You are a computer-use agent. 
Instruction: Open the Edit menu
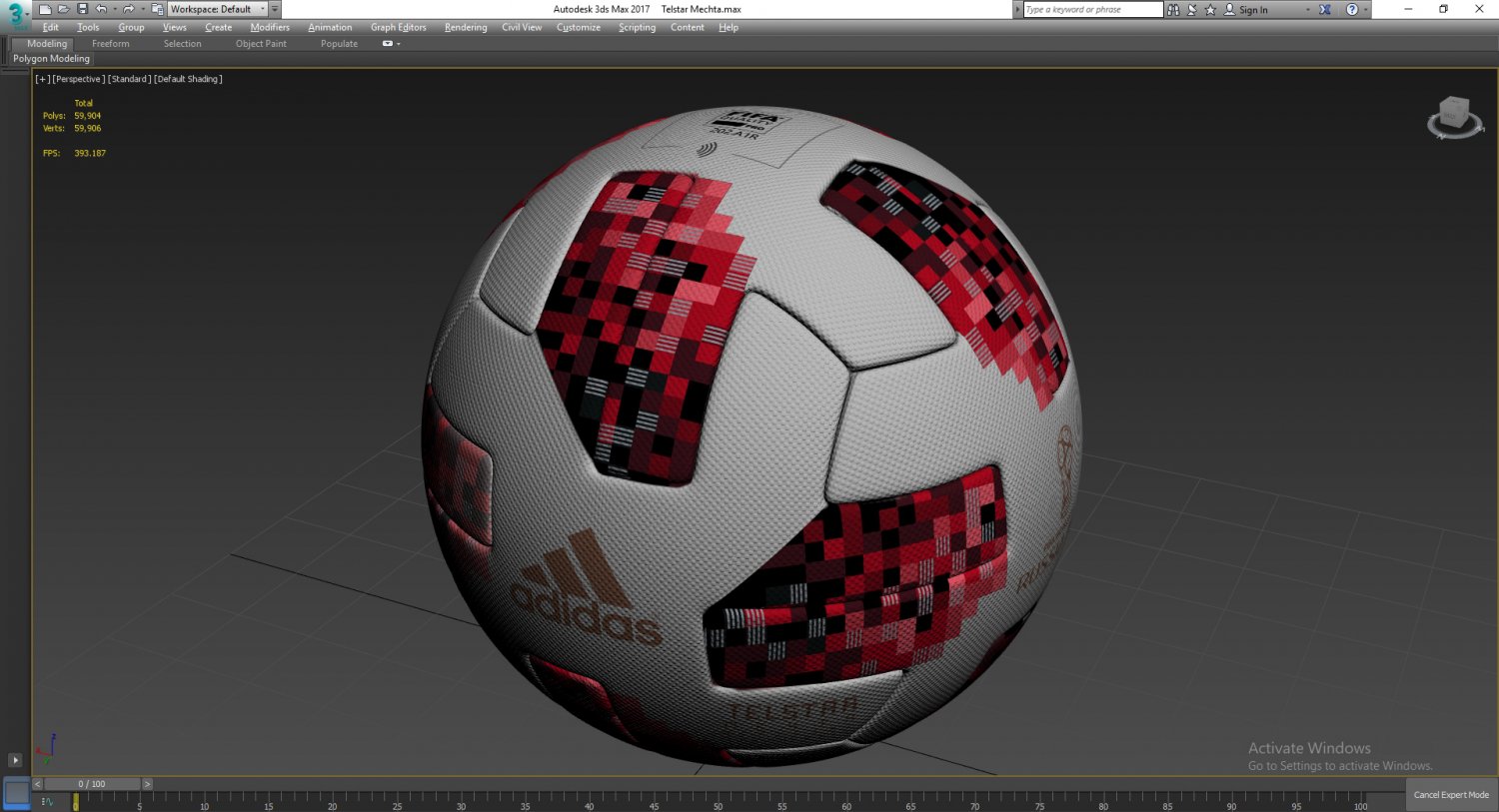click(50, 27)
